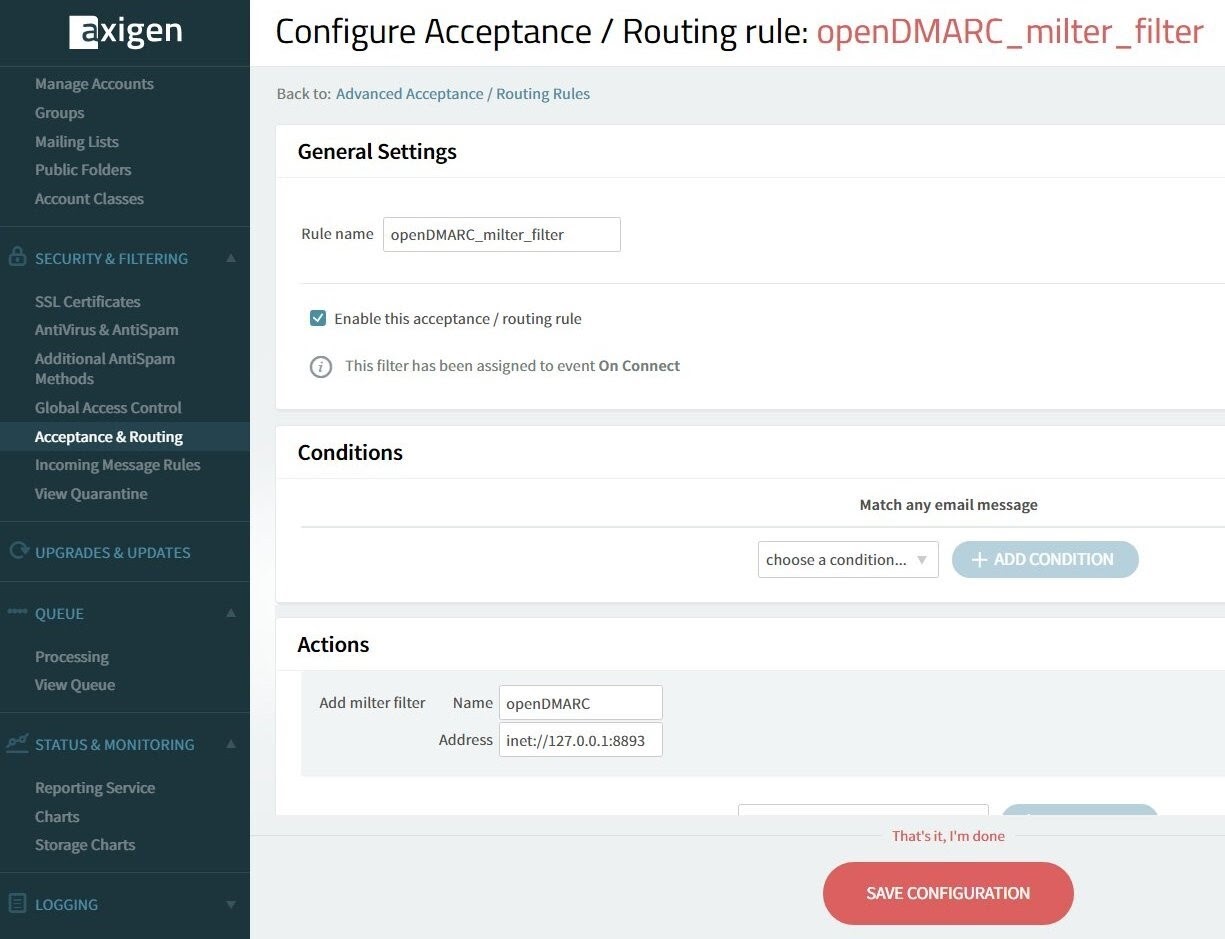The width and height of the screenshot is (1225, 939).
Task: Click the Rule name text field
Action: click(501, 235)
